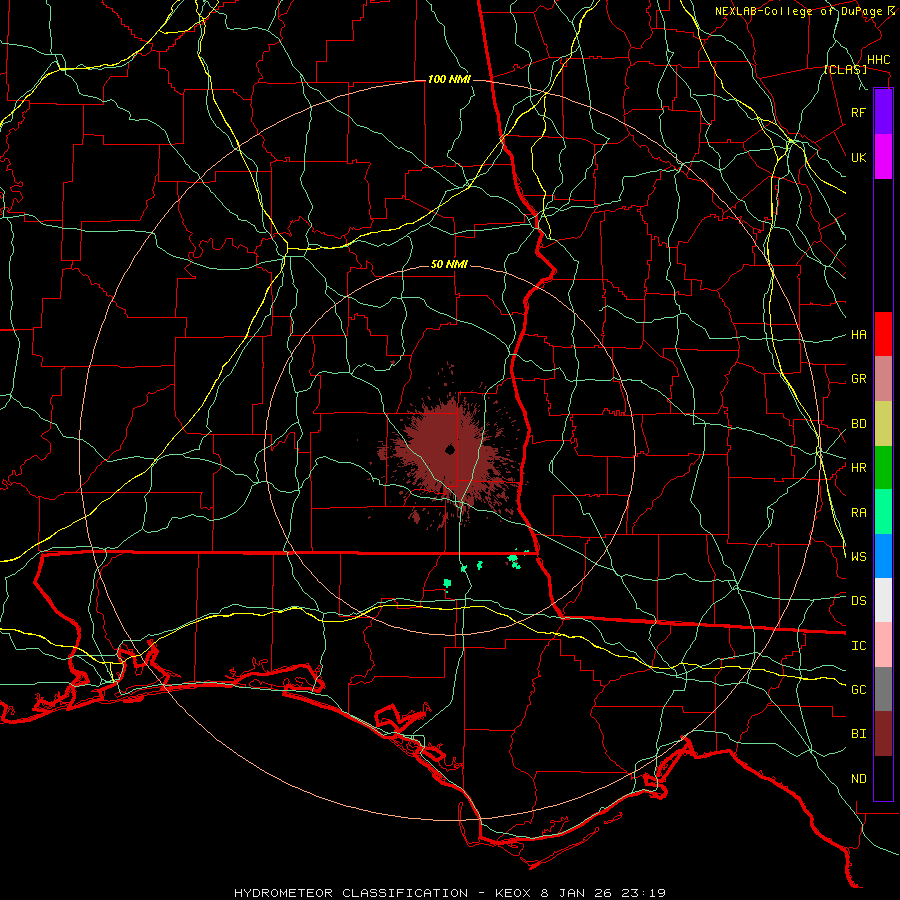Viewport: 900px width, 900px height.
Task: Click the HHC product label
Action: pyautogui.click(x=878, y=60)
